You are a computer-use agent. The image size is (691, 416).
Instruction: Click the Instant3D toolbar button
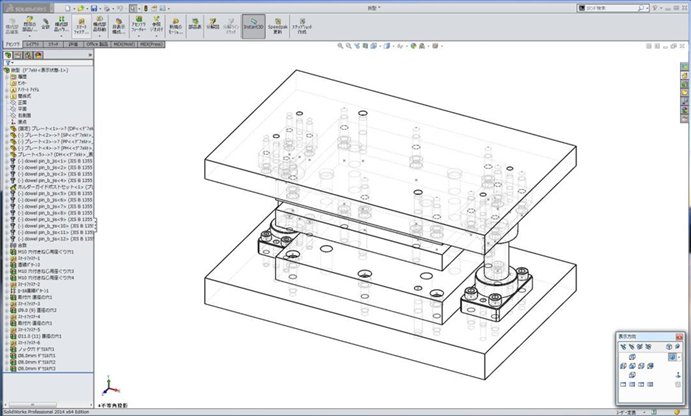click(x=253, y=25)
